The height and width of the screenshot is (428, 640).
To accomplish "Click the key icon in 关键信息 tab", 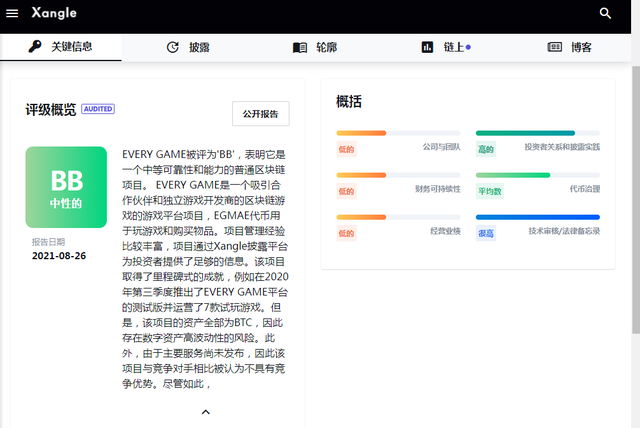I will (35, 47).
